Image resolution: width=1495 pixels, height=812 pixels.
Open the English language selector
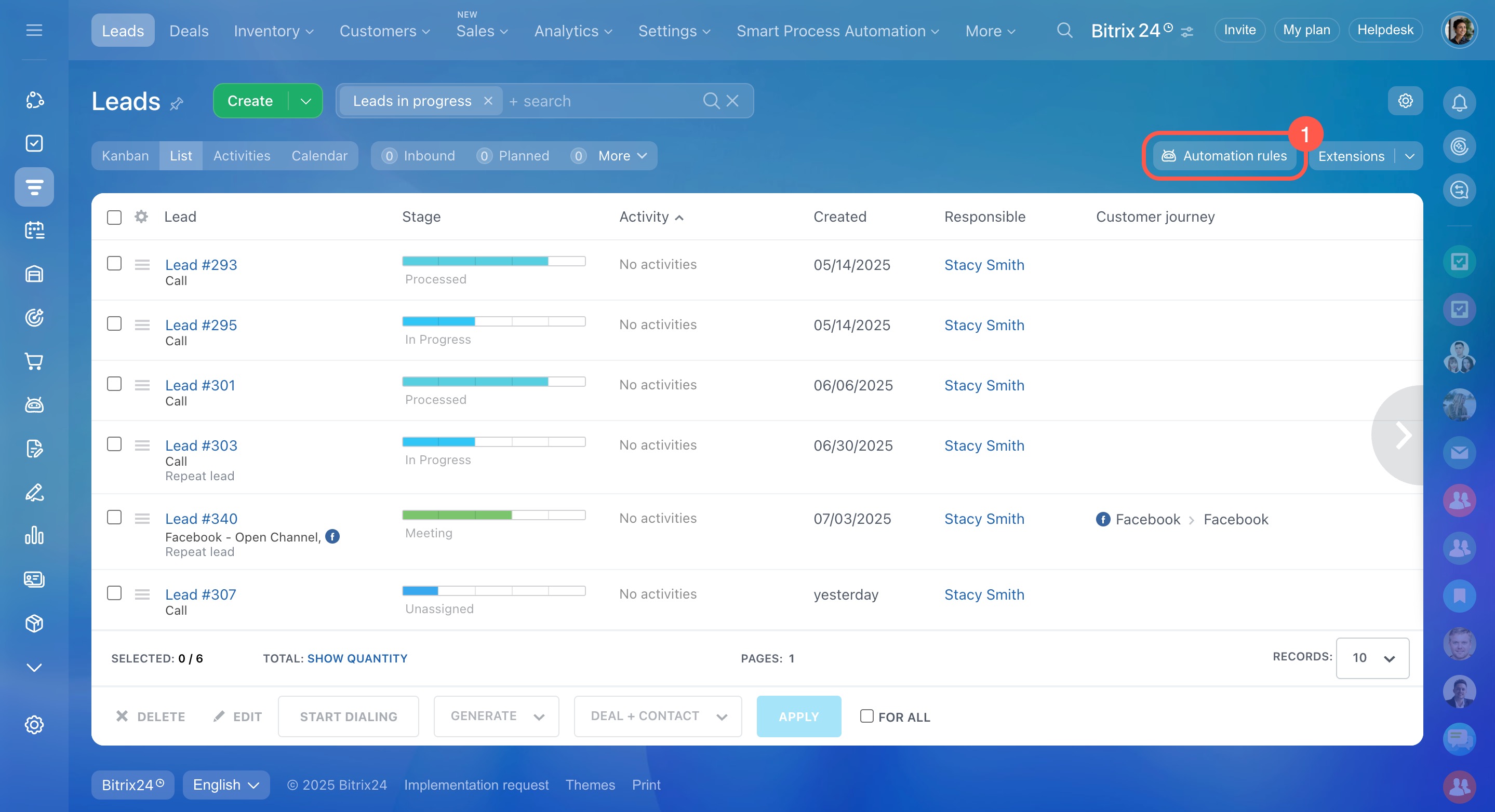tap(226, 784)
